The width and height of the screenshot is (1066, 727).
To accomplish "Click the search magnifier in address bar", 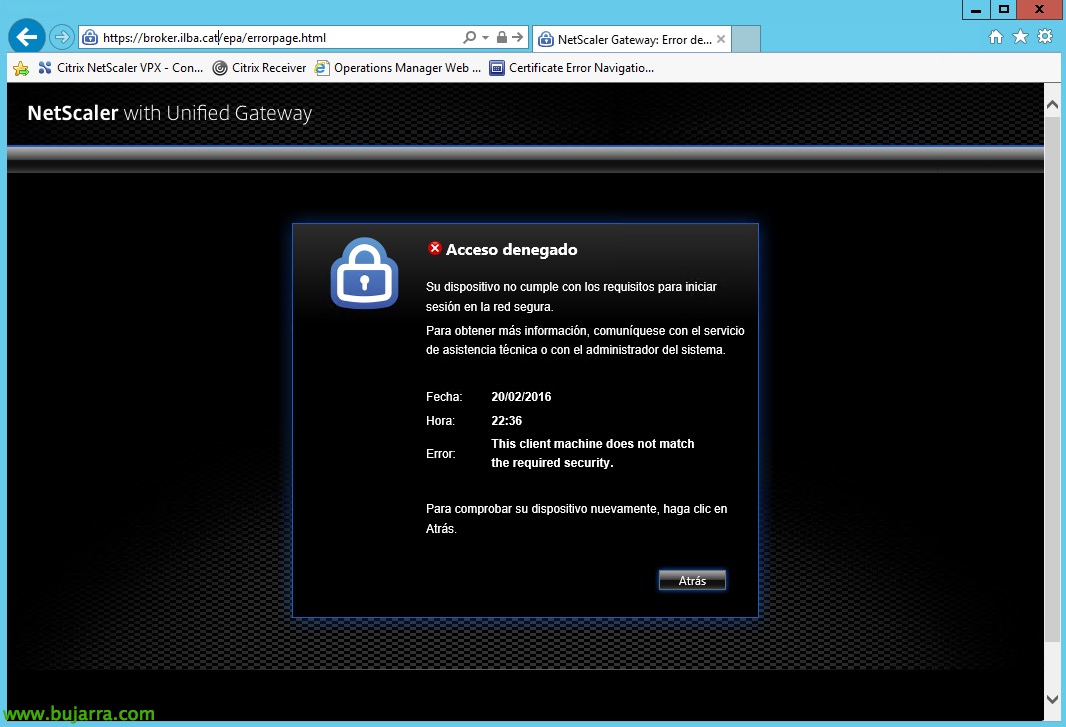I will pos(469,37).
